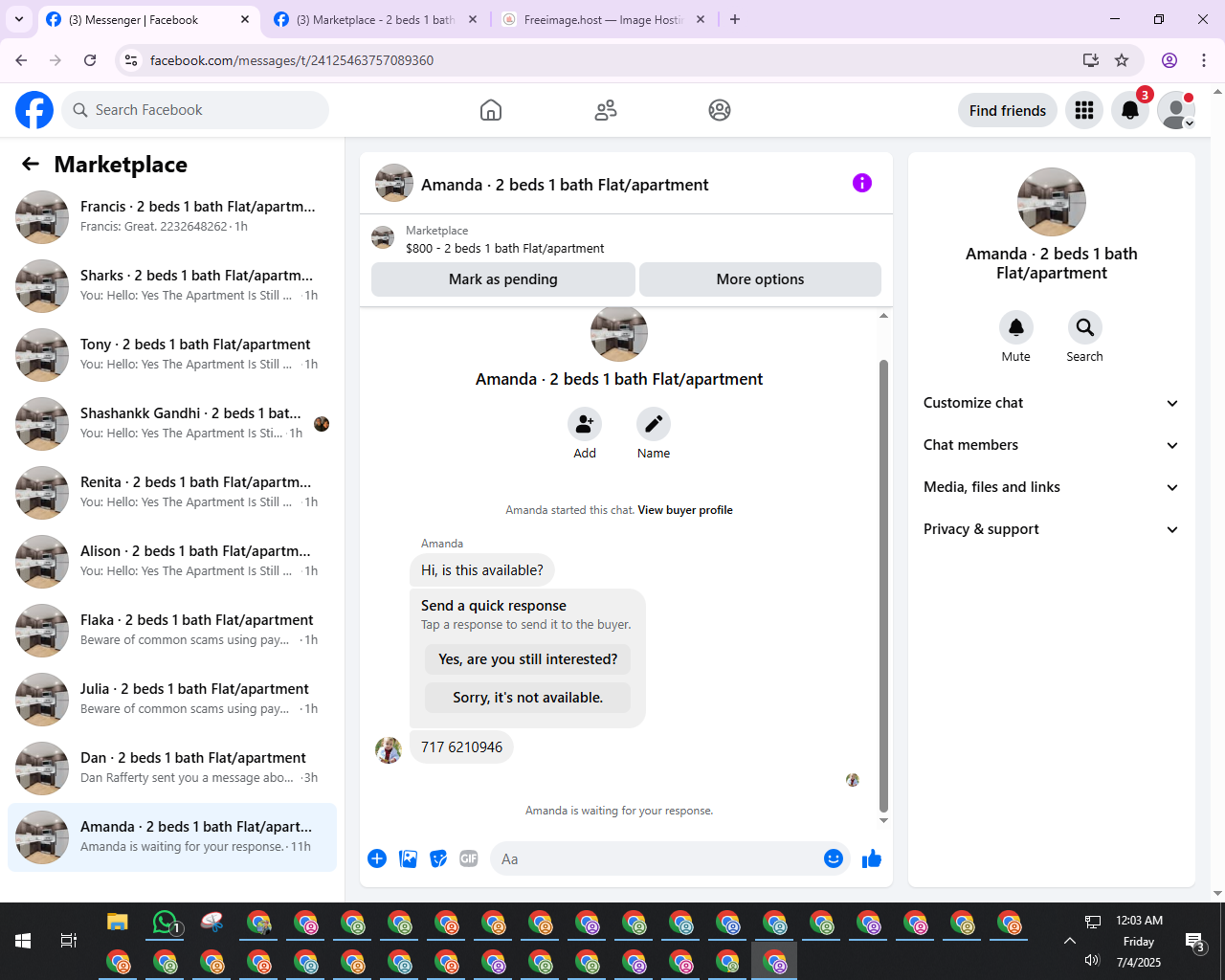
Task: Show hidden system tray icons
Action: pos(1070,941)
